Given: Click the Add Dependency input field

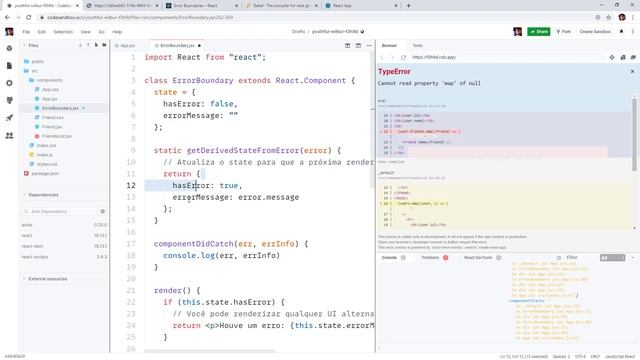Looking at the screenshot, I should pyautogui.click(x=60, y=211).
